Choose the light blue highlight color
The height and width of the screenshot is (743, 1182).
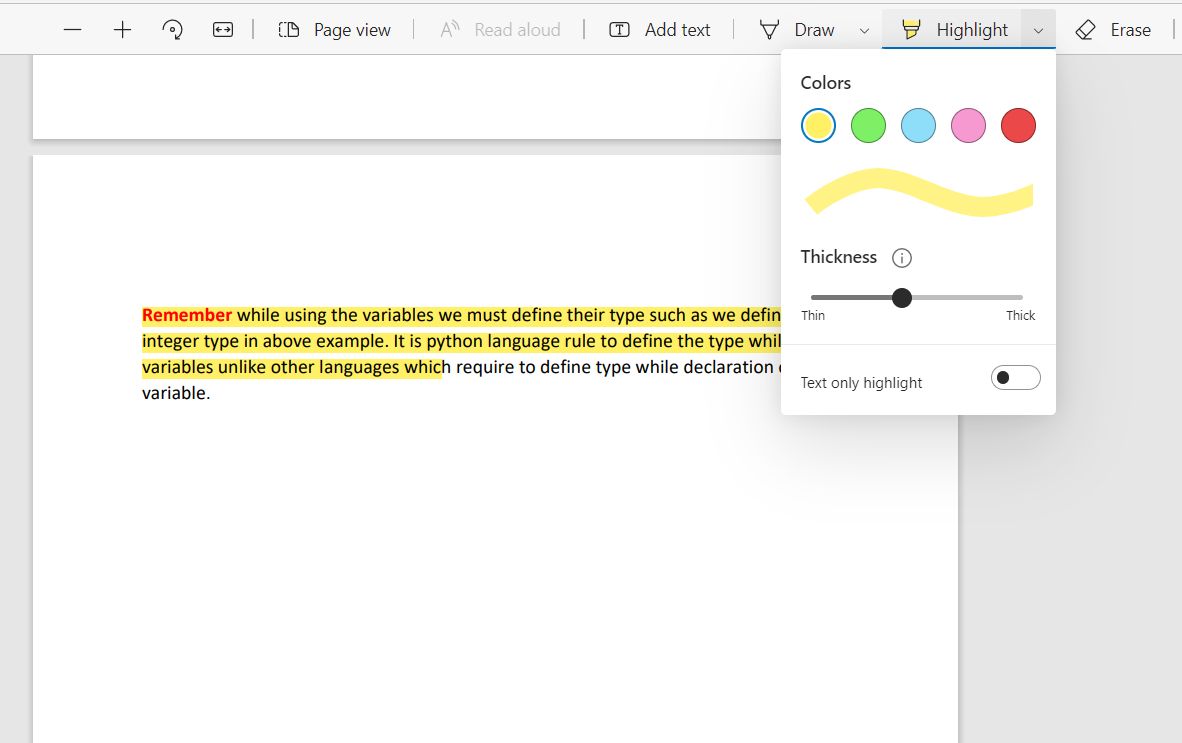pos(918,126)
